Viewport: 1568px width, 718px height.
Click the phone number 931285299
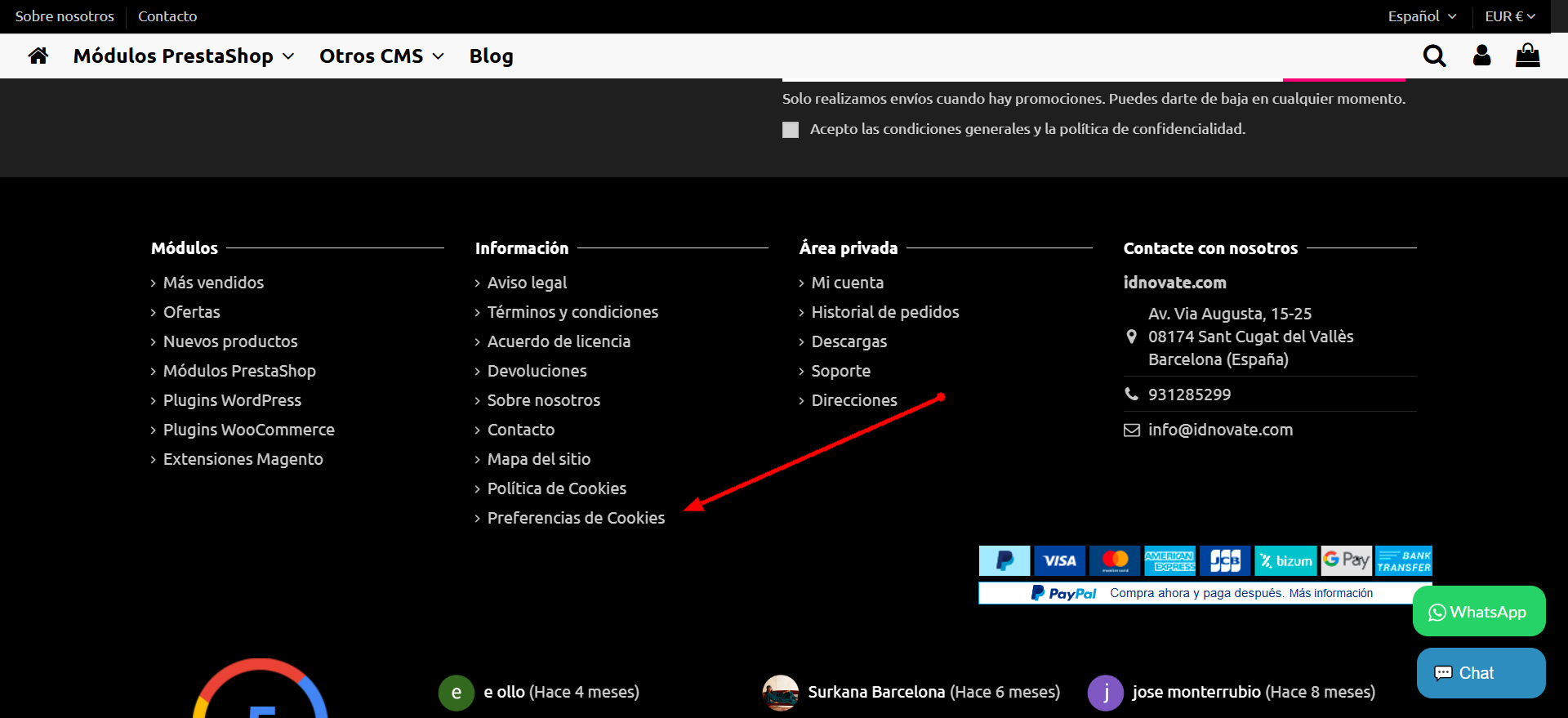tap(1189, 395)
